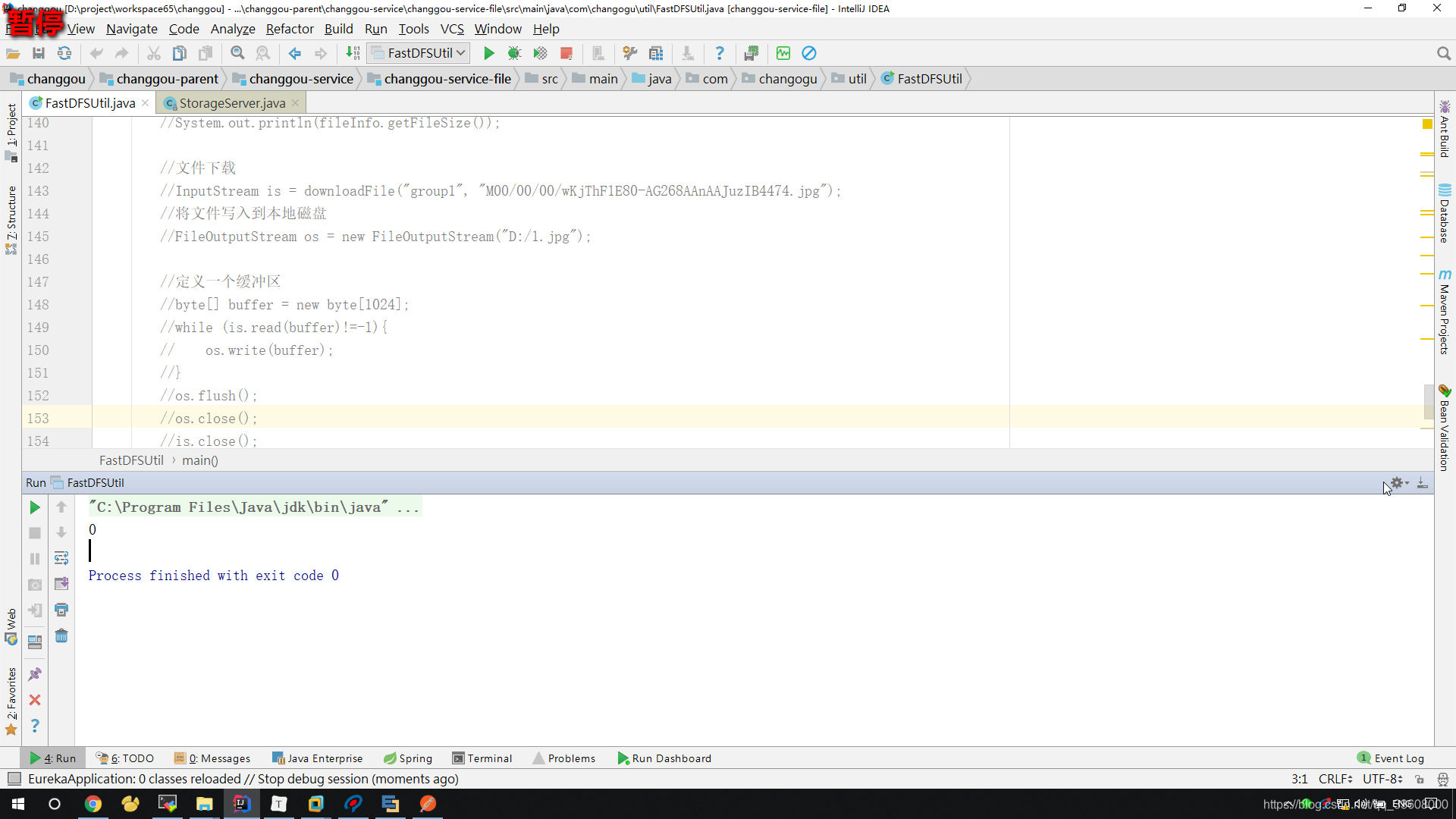Run with coverage icon in toolbar
Viewport: 1456px width, 819px height.
coord(541,53)
